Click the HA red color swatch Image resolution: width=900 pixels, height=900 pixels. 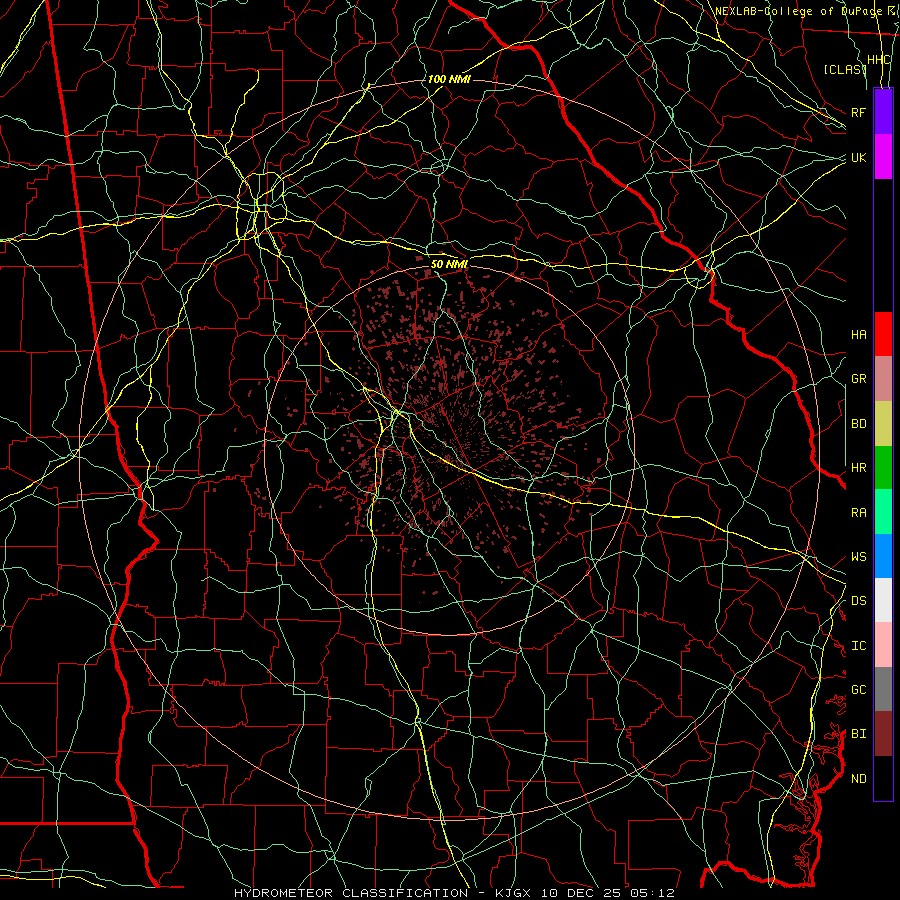tap(883, 334)
